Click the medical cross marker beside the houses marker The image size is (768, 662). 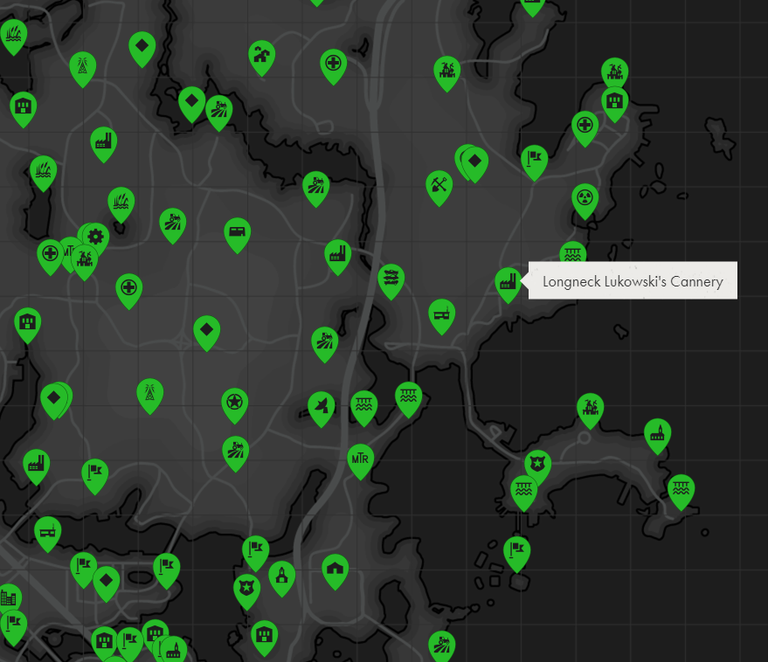click(x=333, y=65)
